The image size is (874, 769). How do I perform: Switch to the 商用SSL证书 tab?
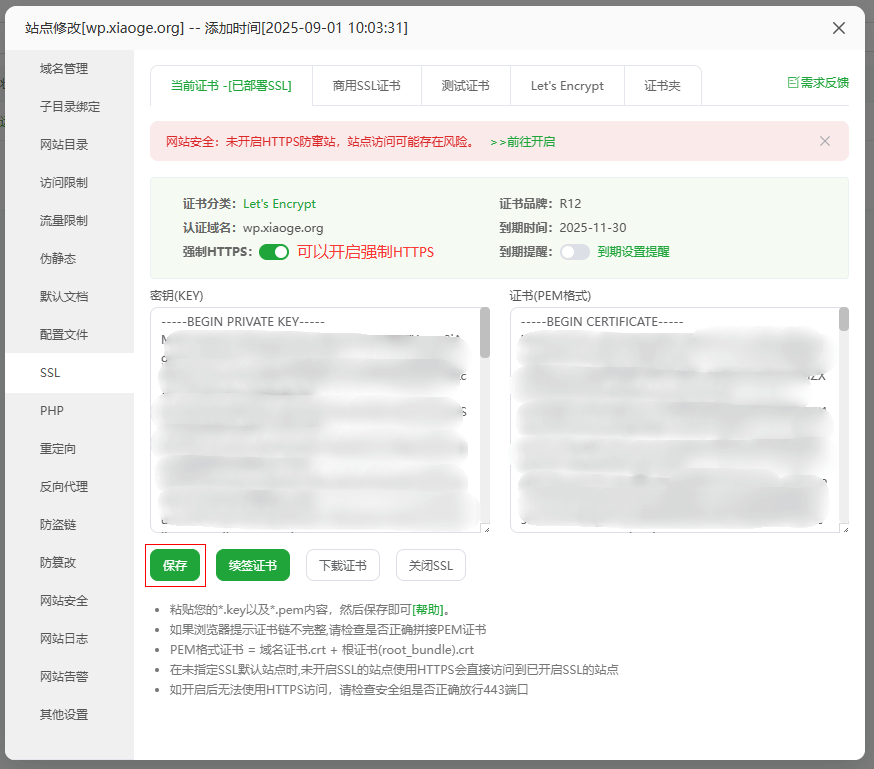(367, 85)
